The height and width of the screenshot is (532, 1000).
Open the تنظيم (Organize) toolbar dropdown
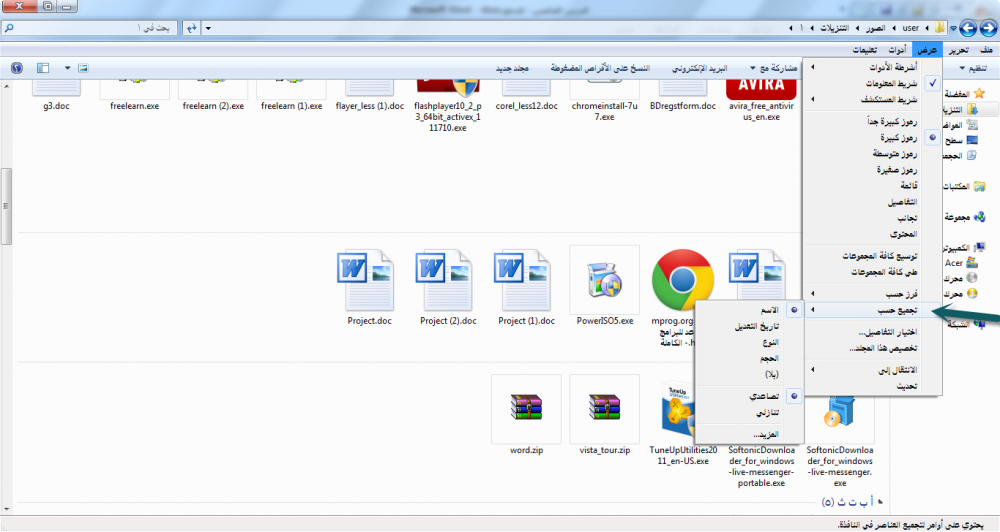pyautogui.click(x=976, y=68)
